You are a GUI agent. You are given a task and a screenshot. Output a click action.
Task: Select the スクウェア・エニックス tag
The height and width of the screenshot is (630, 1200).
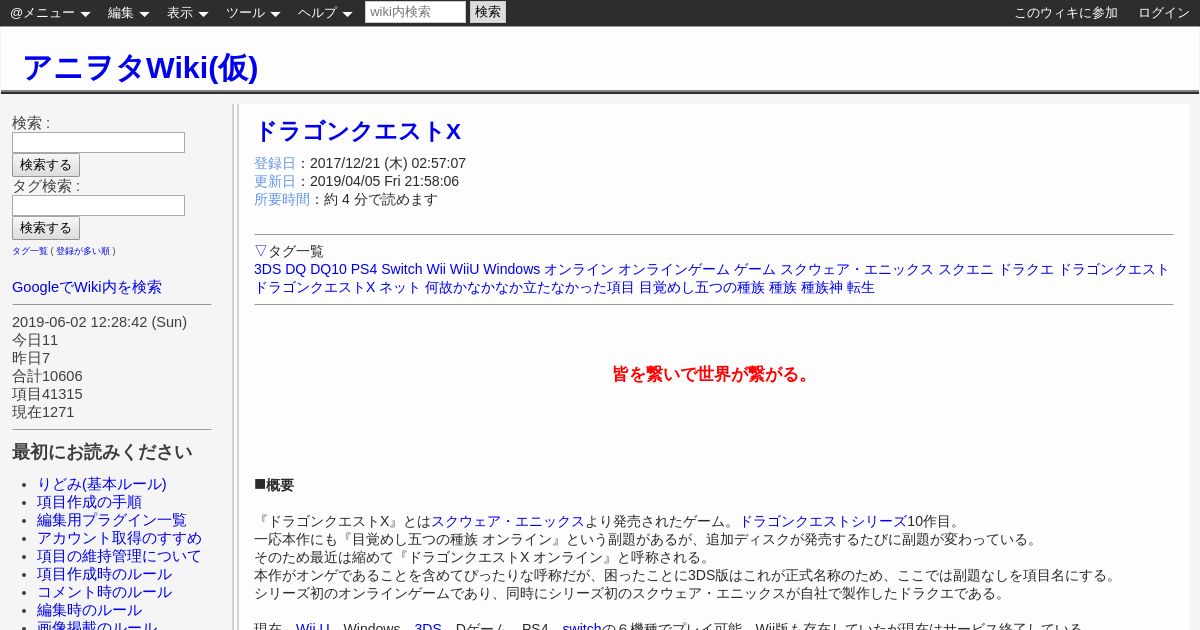click(857, 269)
